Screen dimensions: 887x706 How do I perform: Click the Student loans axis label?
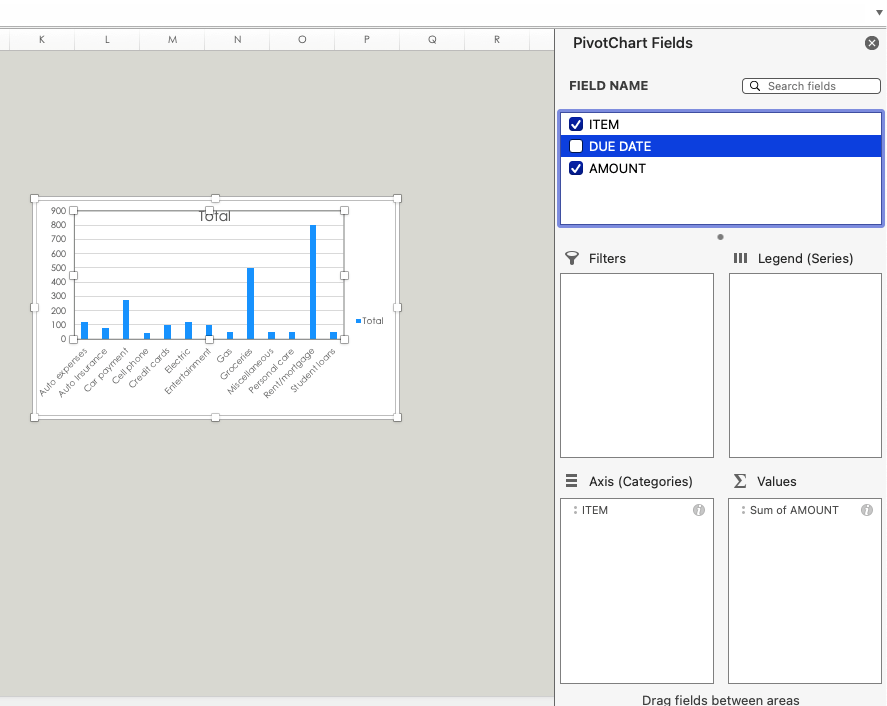(x=313, y=370)
